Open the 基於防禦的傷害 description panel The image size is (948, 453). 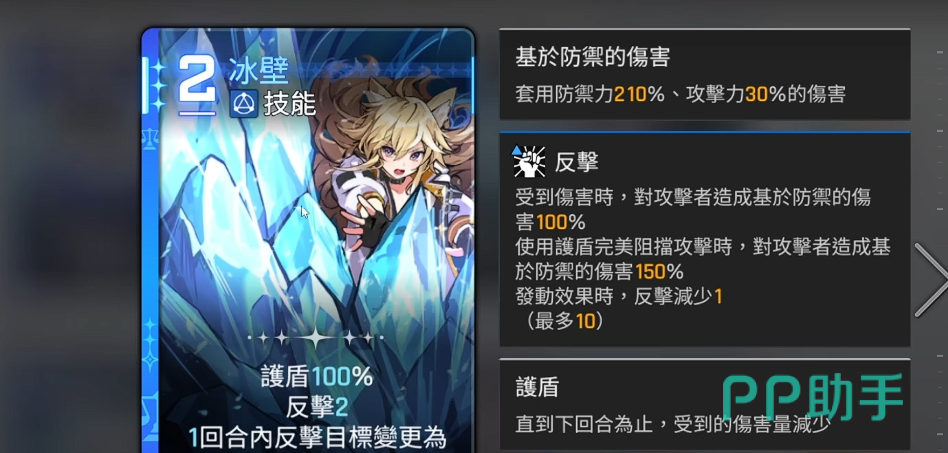[x=704, y=74]
